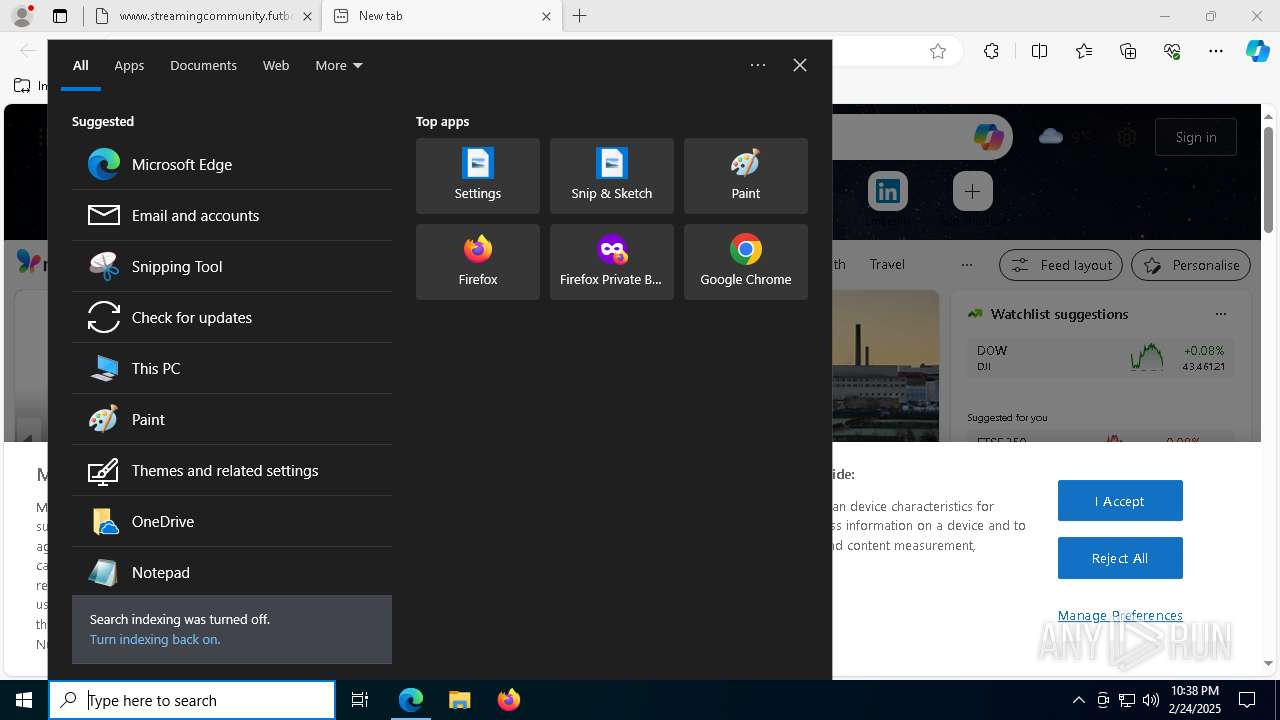Toggle Edge split screen view
Image resolution: width=1280 pixels, height=720 pixels.
1039,51
